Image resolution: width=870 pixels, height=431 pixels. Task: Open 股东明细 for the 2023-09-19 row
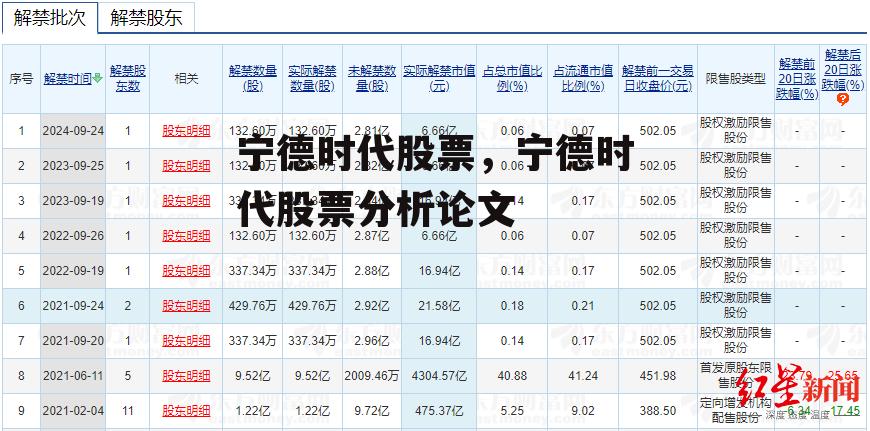(186, 201)
